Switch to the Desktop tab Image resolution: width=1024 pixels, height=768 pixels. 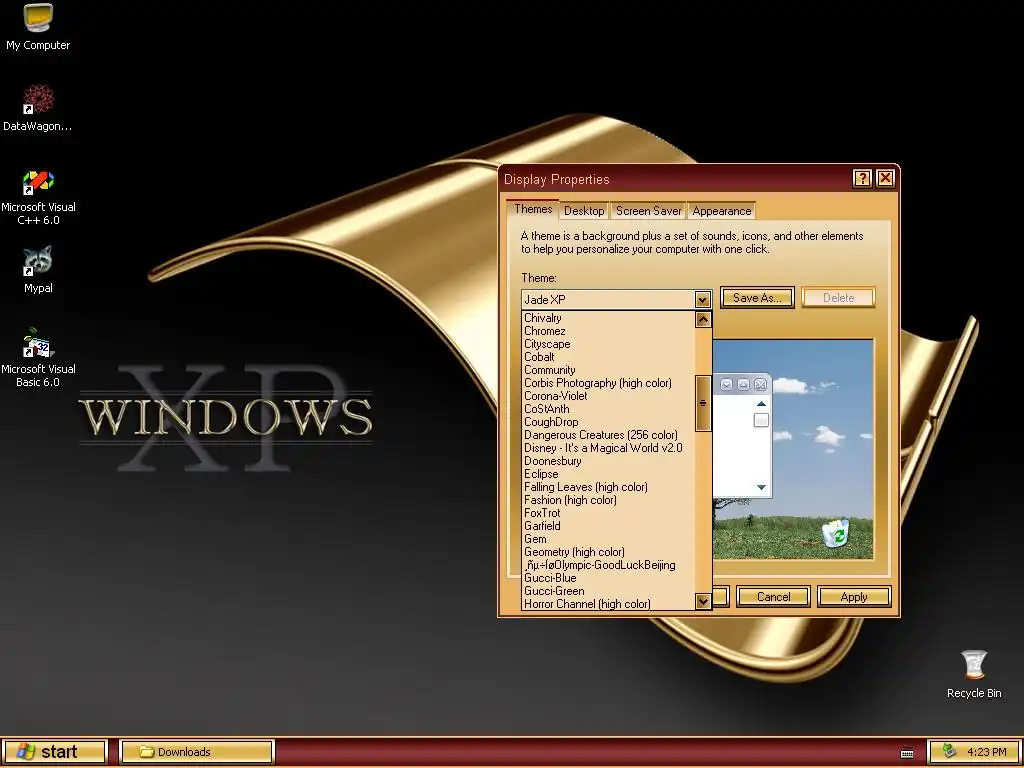584,211
